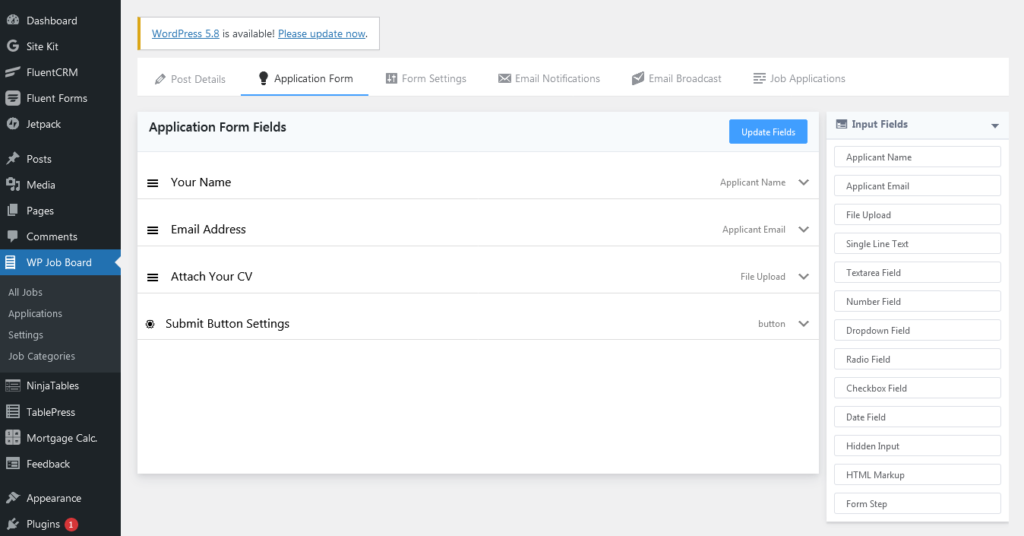Click the Plugins update count badge
This screenshot has height=536, width=1024.
pos(71,524)
